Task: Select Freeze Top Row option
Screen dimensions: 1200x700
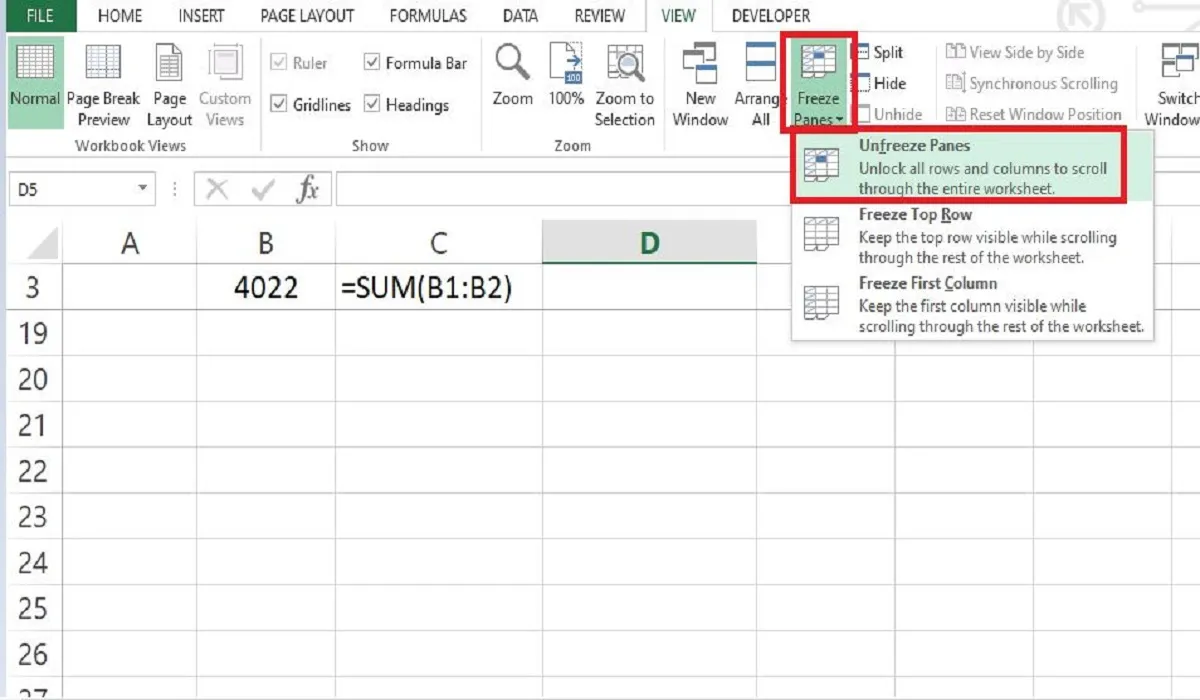Action: click(x=972, y=236)
